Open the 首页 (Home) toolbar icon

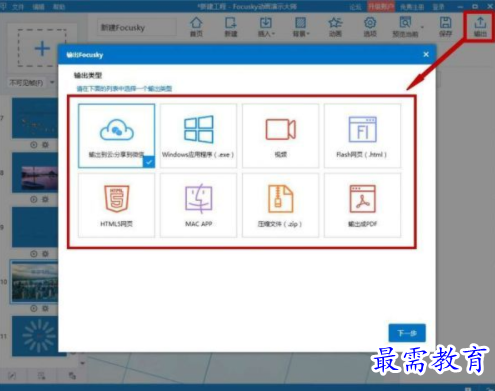pos(196,27)
